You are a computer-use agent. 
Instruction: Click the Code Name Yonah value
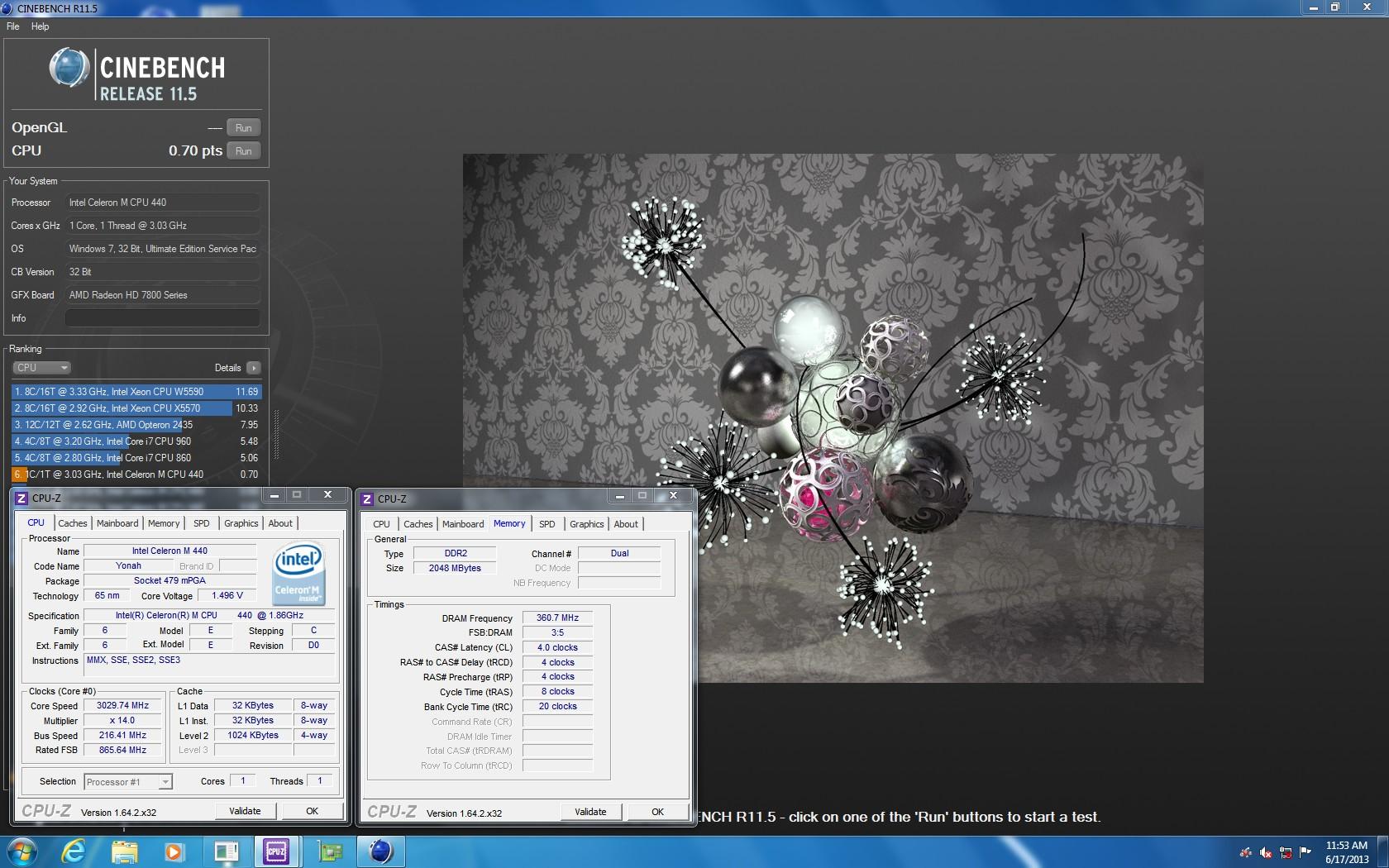(128, 565)
